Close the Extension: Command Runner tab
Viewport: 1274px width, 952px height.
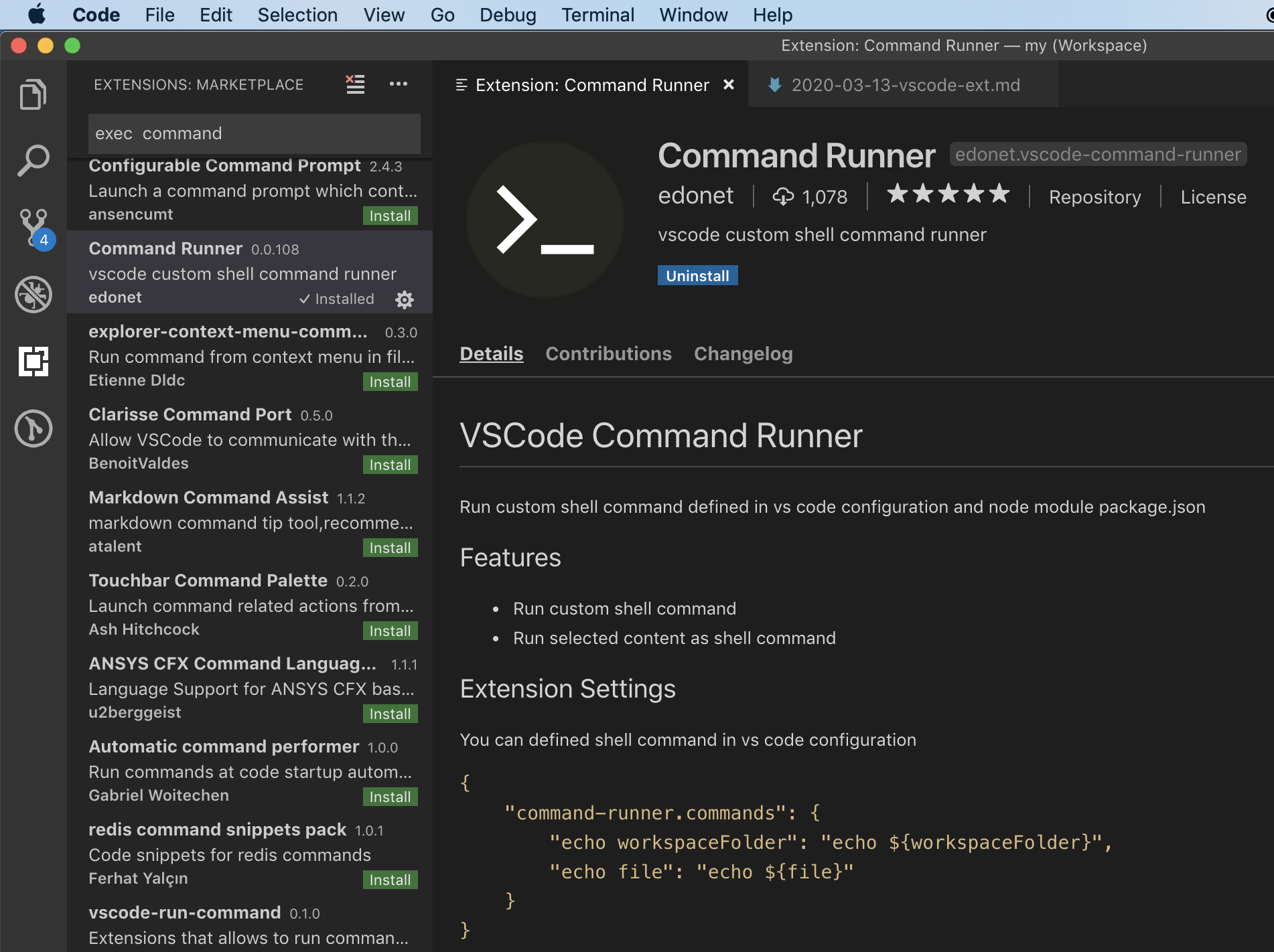729,85
